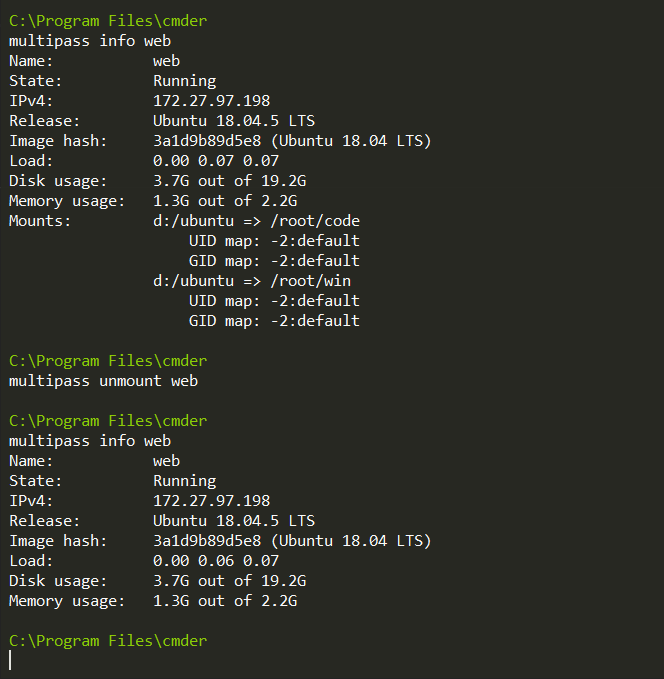This screenshot has height=679, width=664.
Task: Click the GID map line under /root/win
Action: click(274, 321)
